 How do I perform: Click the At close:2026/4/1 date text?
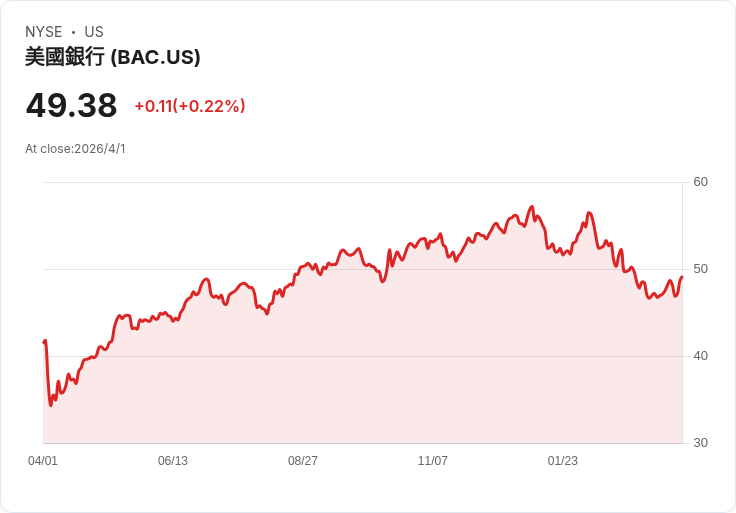[75, 149]
